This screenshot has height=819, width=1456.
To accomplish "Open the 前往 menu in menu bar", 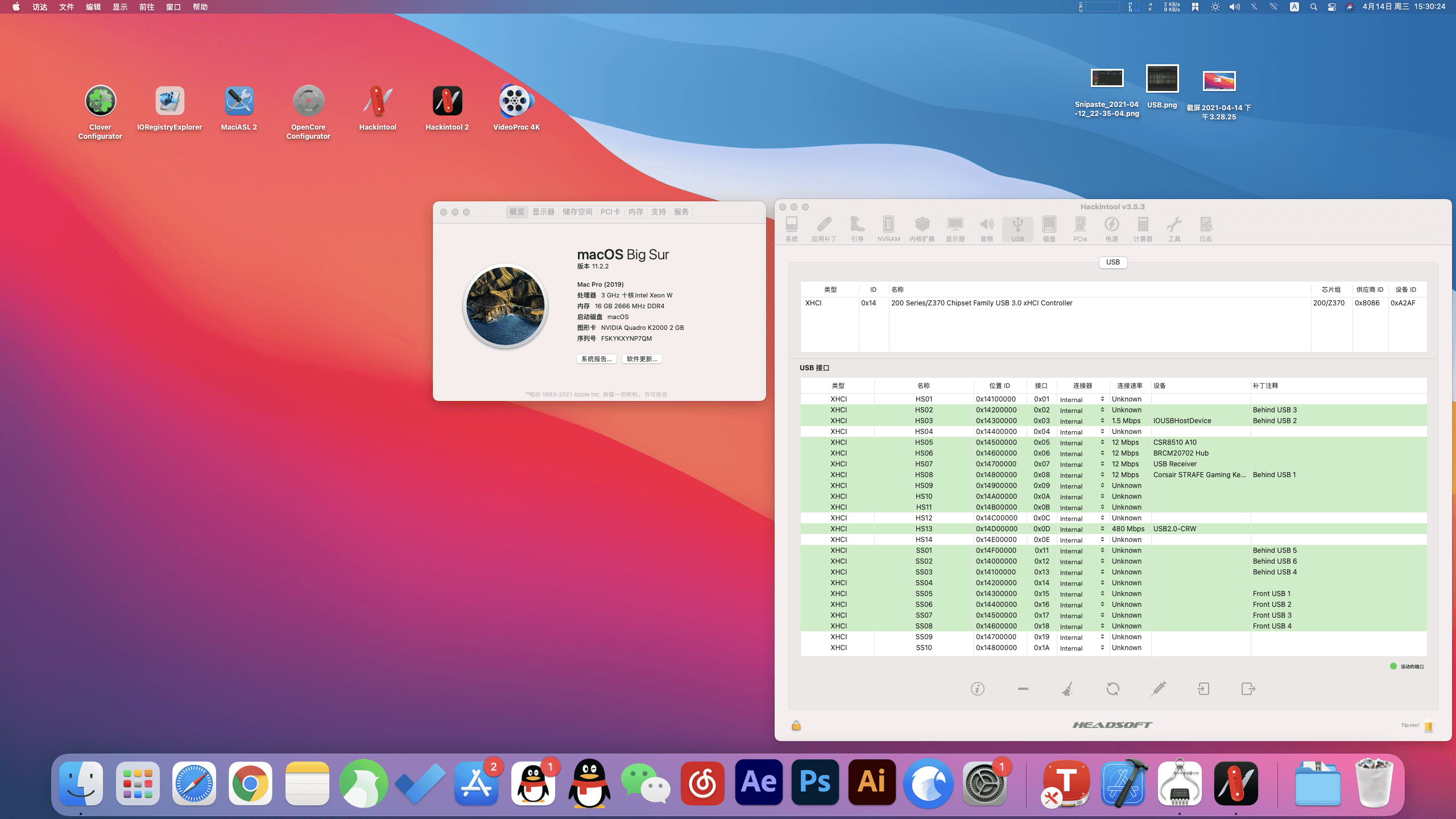I will [147, 7].
